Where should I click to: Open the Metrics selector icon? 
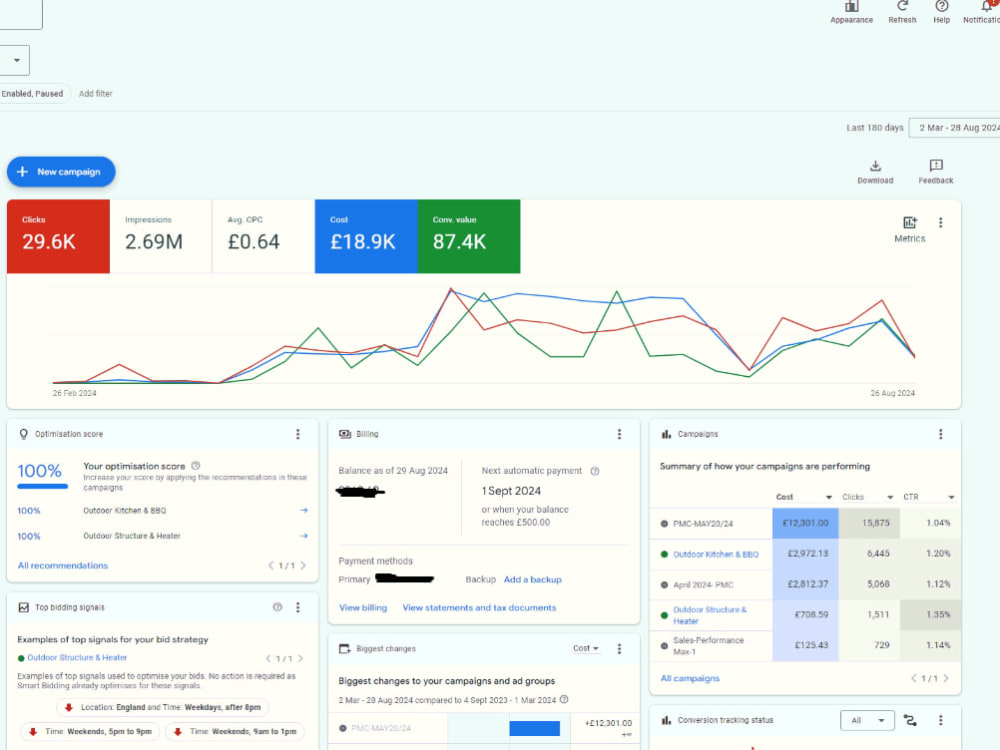coord(909,223)
